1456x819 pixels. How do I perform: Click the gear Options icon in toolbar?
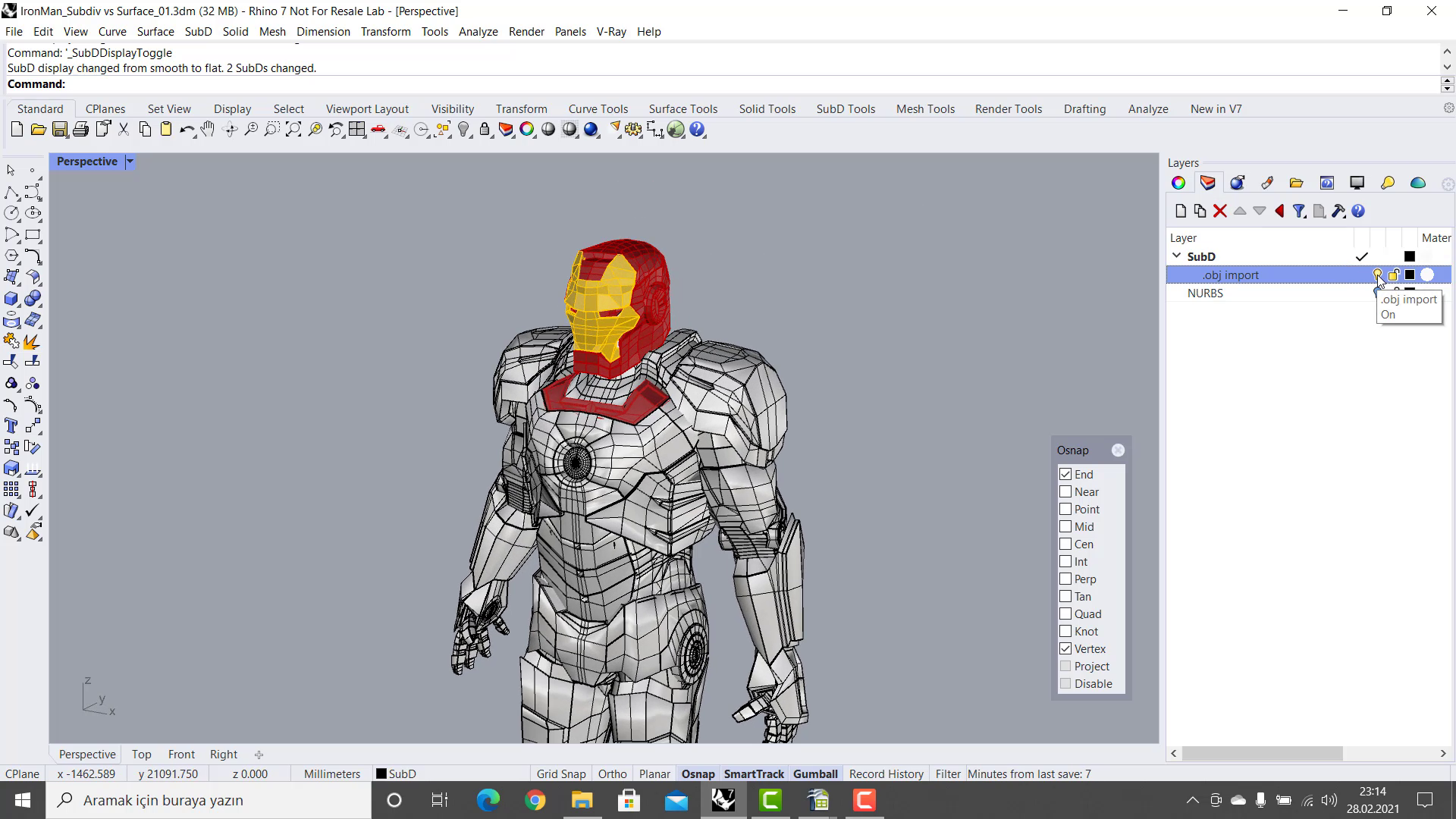click(x=633, y=130)
